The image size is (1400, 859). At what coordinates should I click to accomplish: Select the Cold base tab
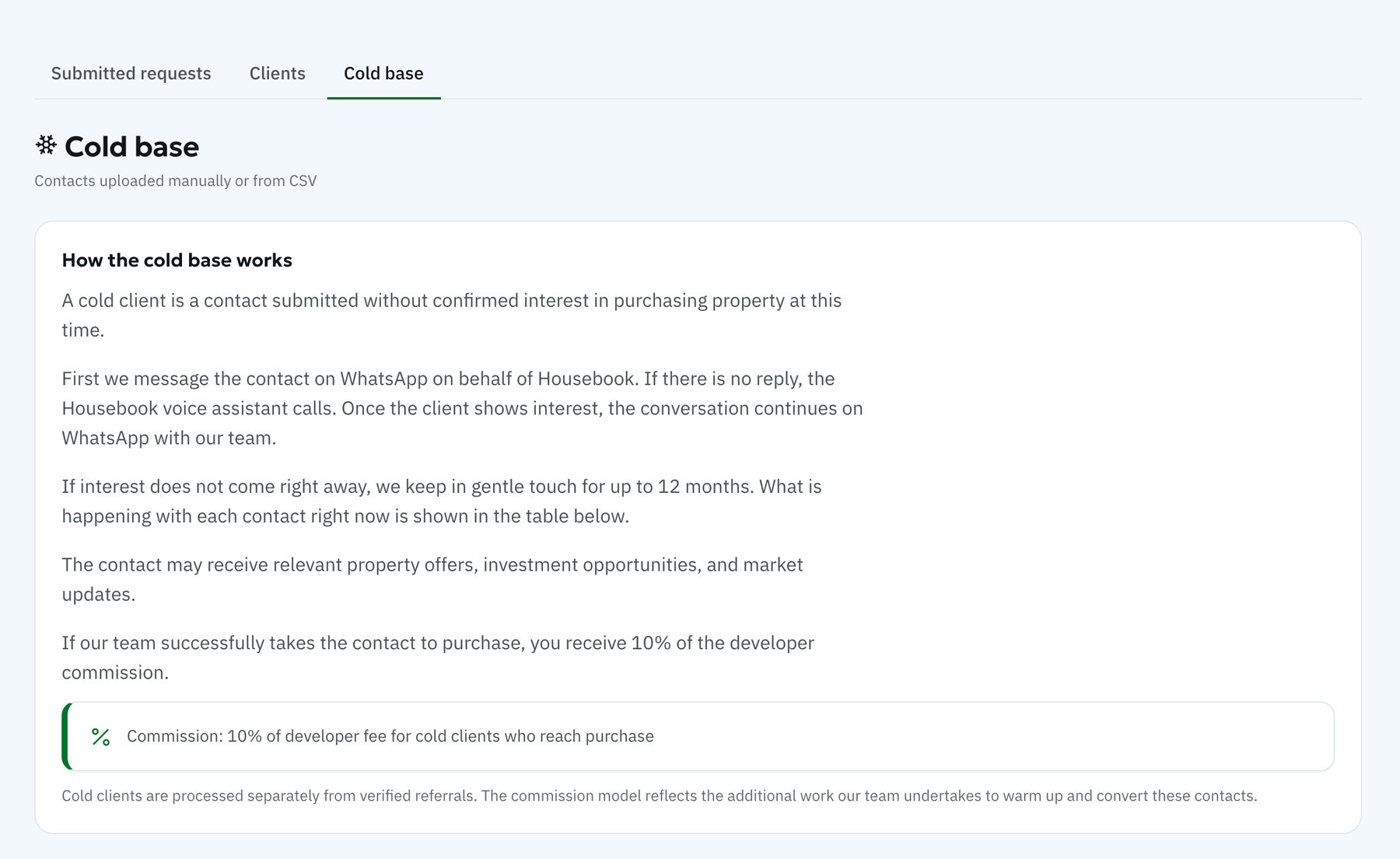[383, 73]
